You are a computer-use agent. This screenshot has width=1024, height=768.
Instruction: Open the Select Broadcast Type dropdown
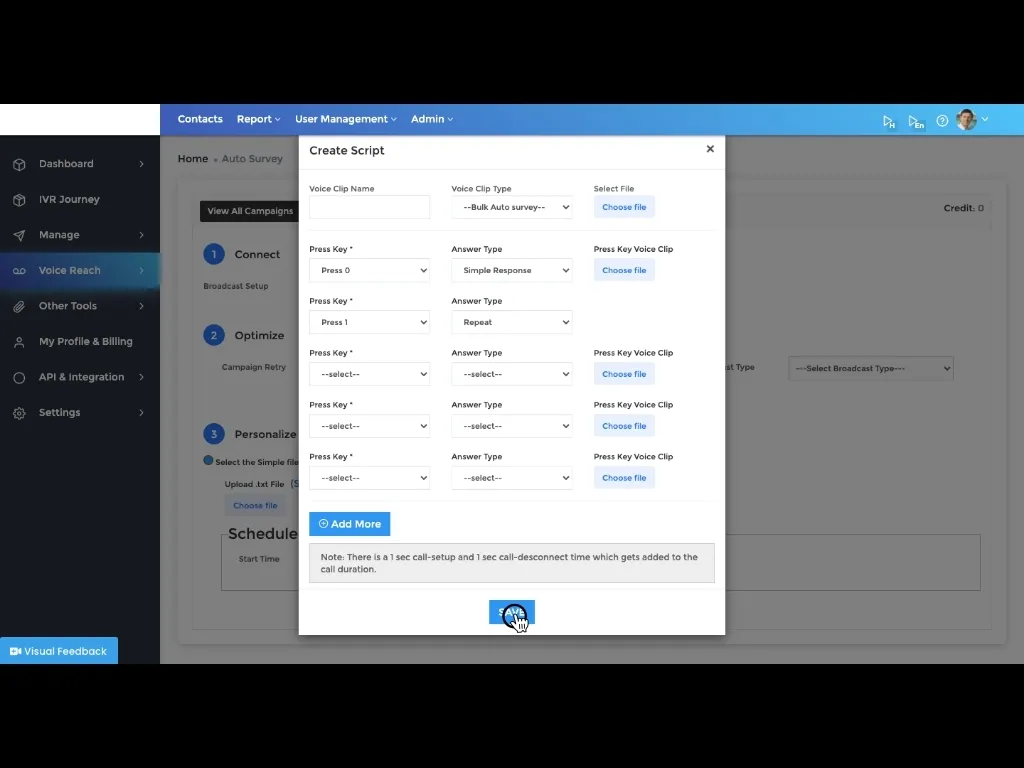[x=871, y=368]
